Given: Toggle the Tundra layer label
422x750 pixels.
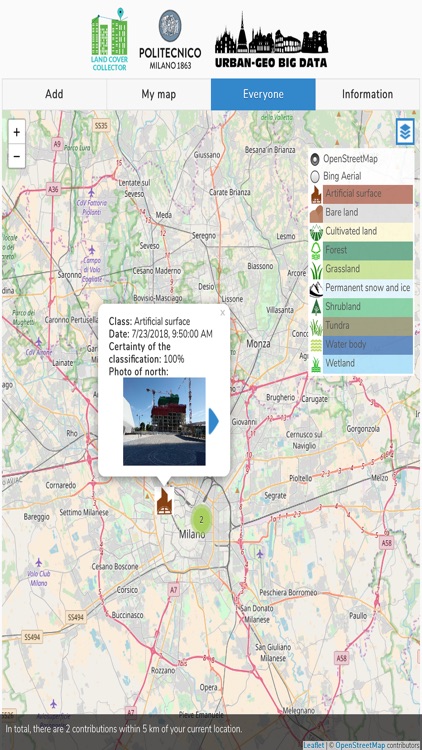Looking at the screenshot, I should point(337,325).
